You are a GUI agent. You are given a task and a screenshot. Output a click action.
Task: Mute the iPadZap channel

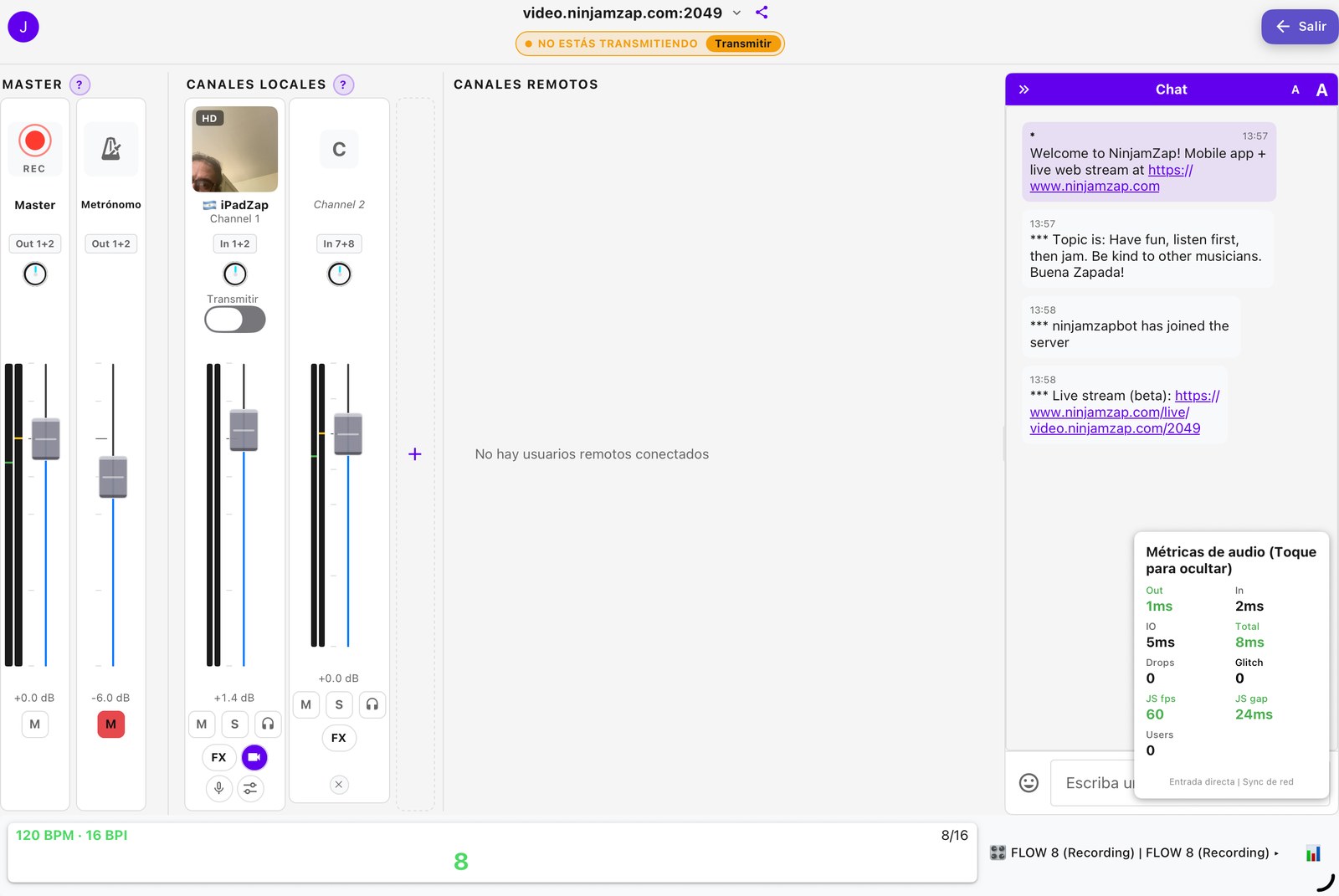202,724
